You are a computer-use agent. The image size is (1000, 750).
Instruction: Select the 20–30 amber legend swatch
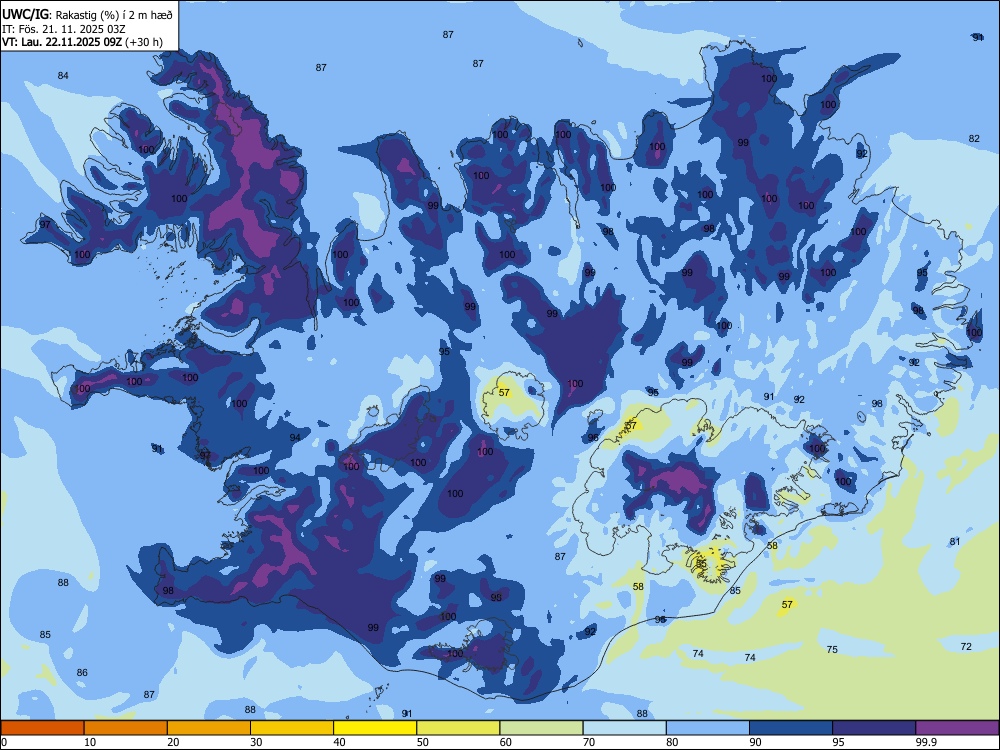tap(209, 728)
